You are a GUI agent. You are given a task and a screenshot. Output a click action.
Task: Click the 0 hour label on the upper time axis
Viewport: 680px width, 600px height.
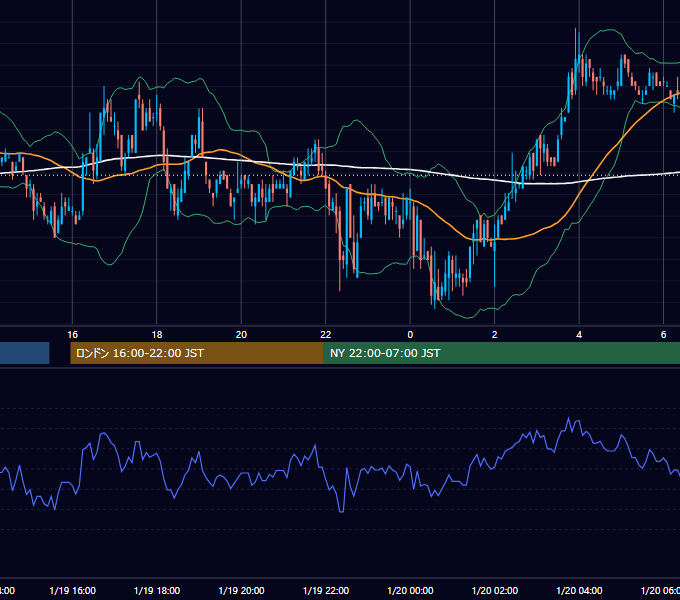410,335
